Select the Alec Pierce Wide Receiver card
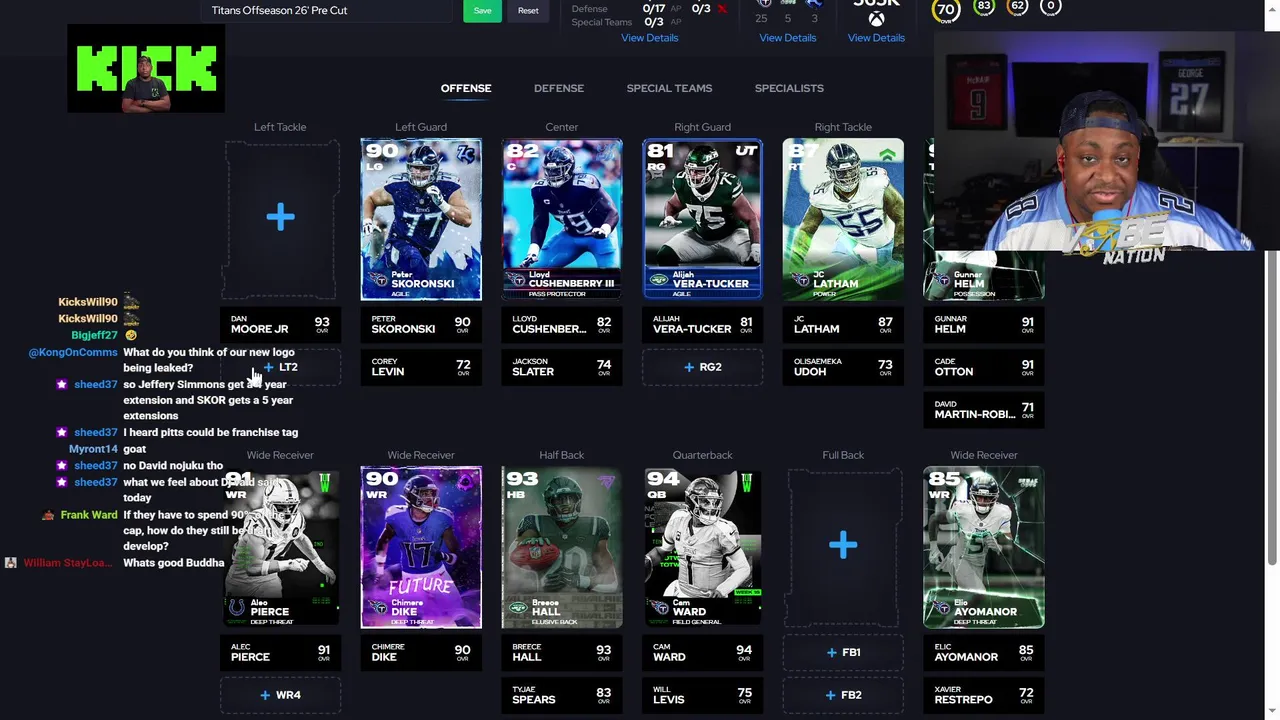Screen dimensions: 1280x720 280,547
